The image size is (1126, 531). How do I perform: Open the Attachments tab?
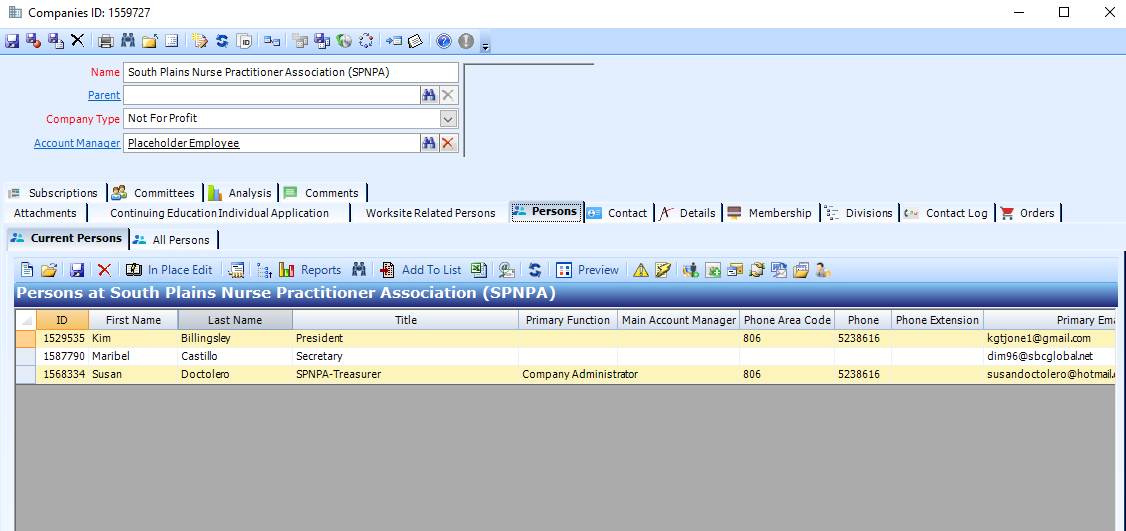coord(45,213)
